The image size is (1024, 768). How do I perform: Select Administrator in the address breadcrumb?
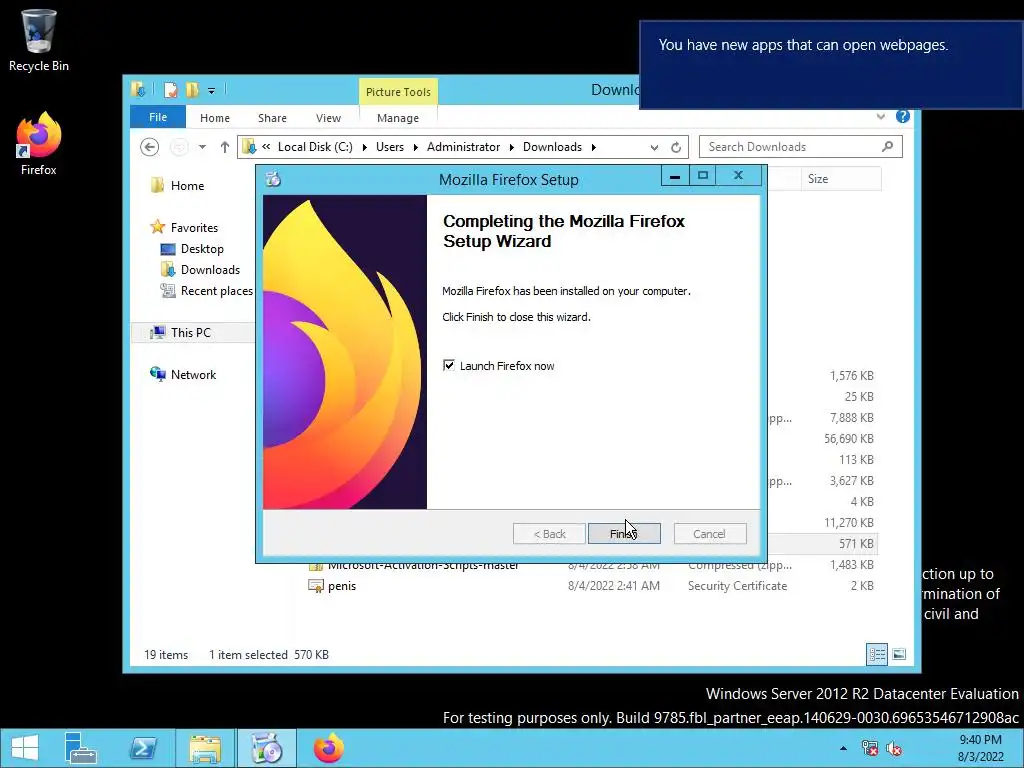coord(464,147)
